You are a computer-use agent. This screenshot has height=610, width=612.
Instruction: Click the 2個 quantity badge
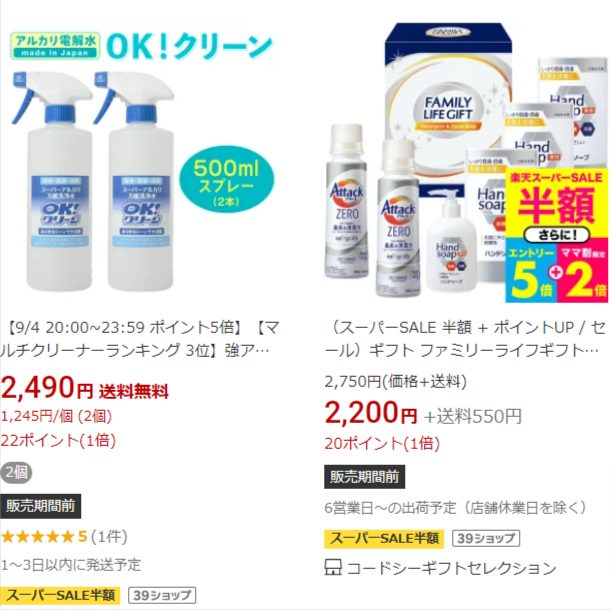tap(16, 473)
